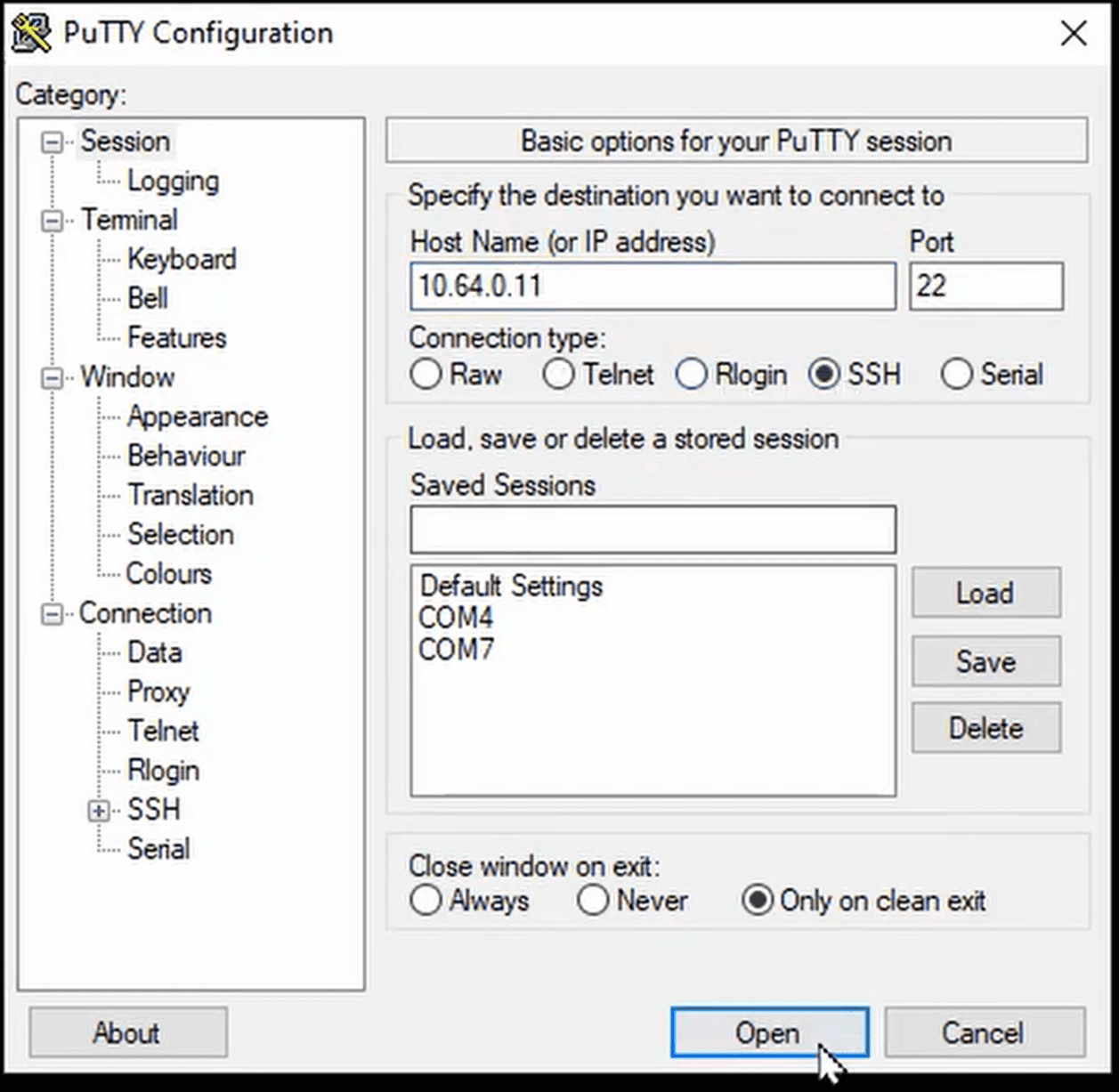Open the selected session
This screenshot has width=1119, height=1092.
pyautogui.click(x=768, y=1033)
